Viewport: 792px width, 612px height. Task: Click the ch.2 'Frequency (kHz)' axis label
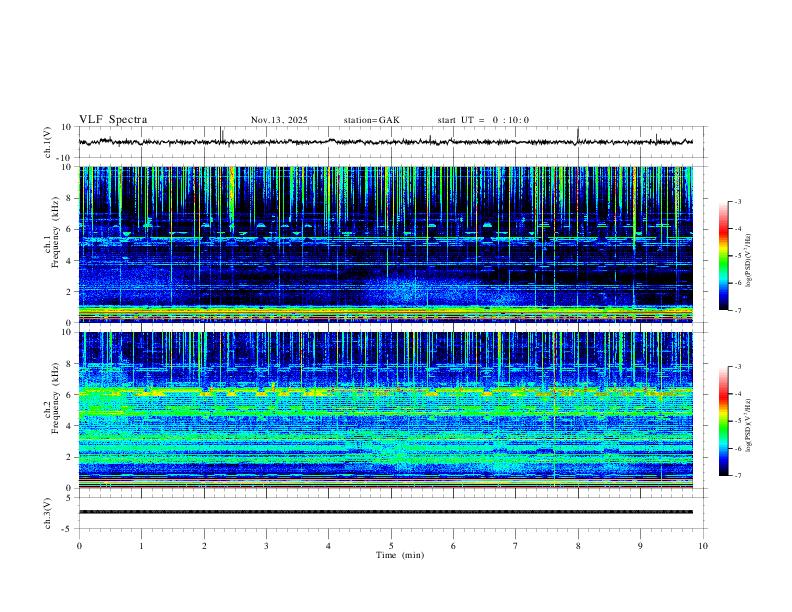click(55, 398)
